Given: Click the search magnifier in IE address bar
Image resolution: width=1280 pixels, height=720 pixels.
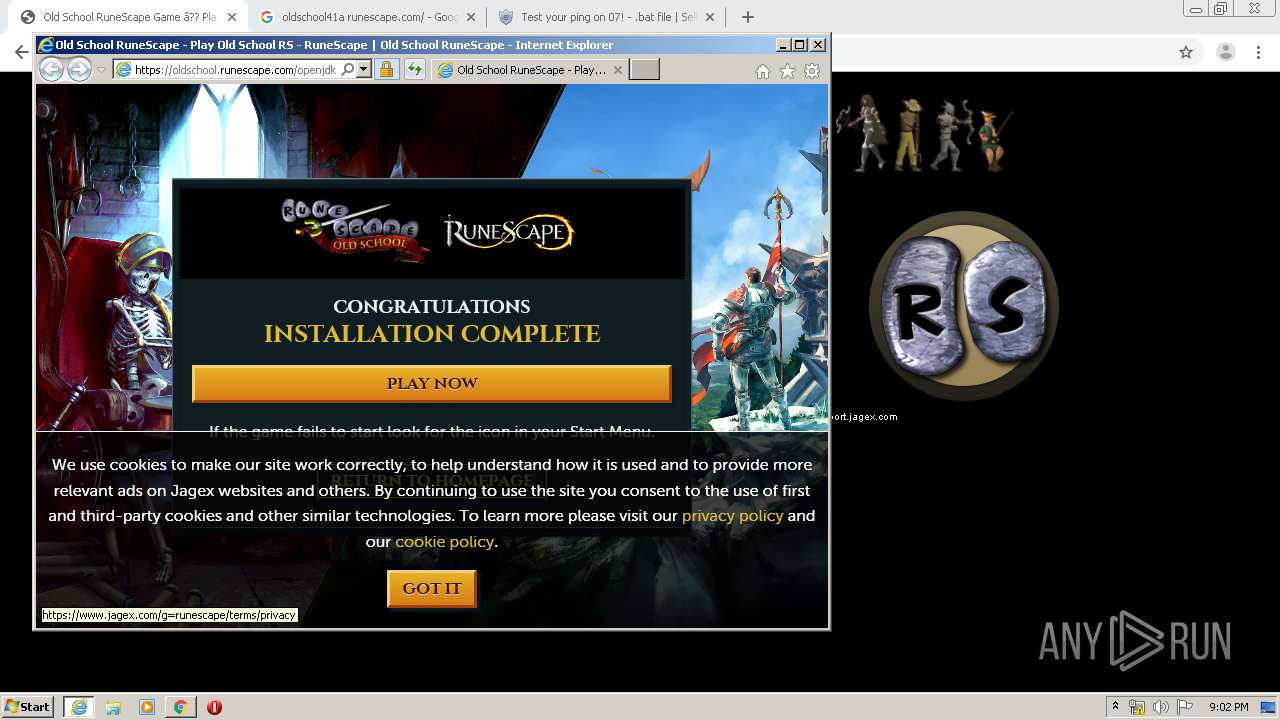Looking at the screenshot, I should (347, 70).
